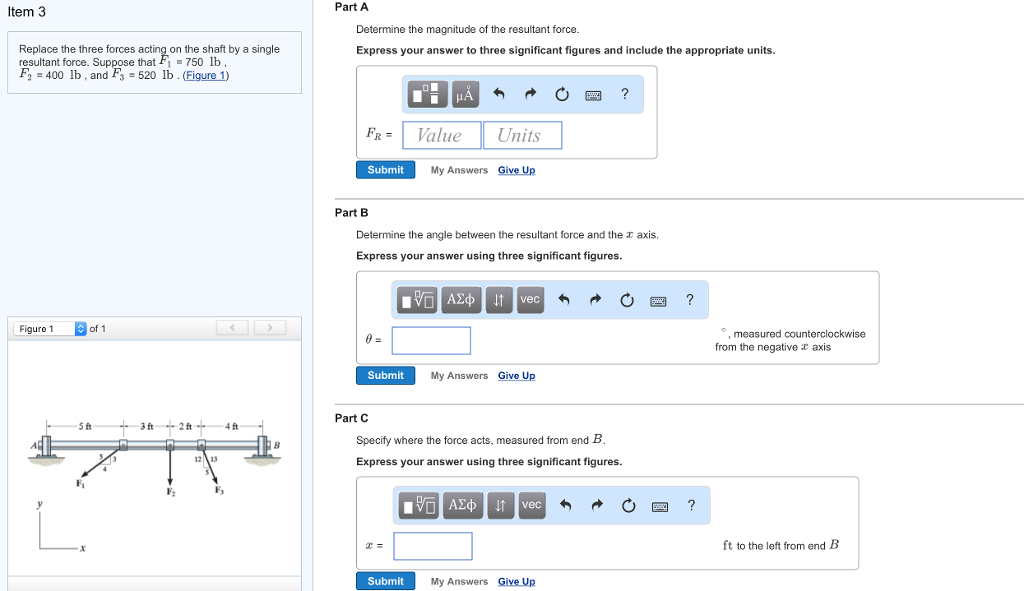This screenshot has height=591, width=1024.
Task: Click subscript/superscript arrows in Part C
Action: pos(501,505)
